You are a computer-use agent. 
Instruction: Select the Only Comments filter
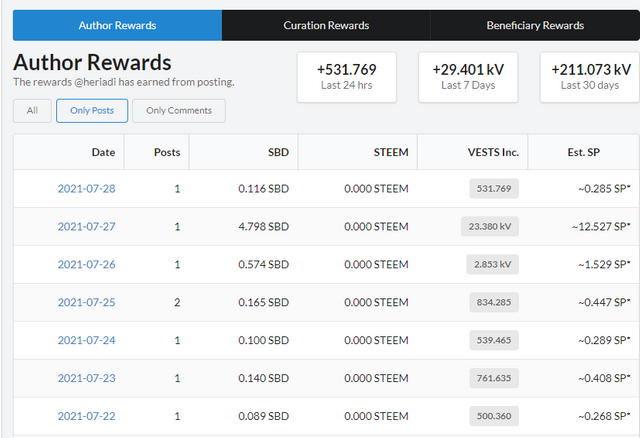click(179, 111)
